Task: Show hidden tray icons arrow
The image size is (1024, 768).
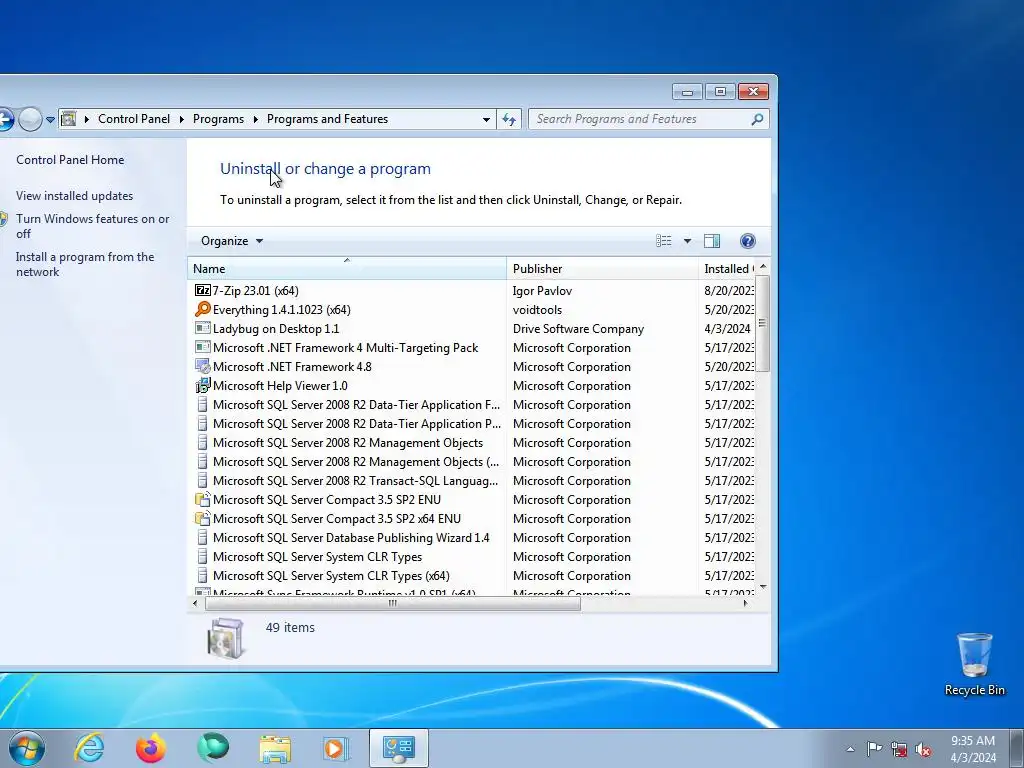Action: coord(850,750)
